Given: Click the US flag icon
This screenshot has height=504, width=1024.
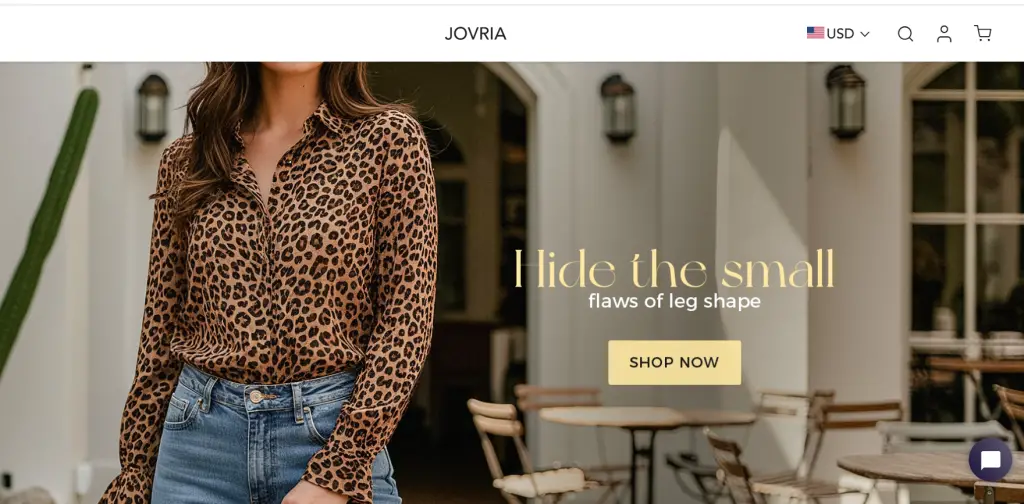Looking at the screenshot, I should click(815, 33).
